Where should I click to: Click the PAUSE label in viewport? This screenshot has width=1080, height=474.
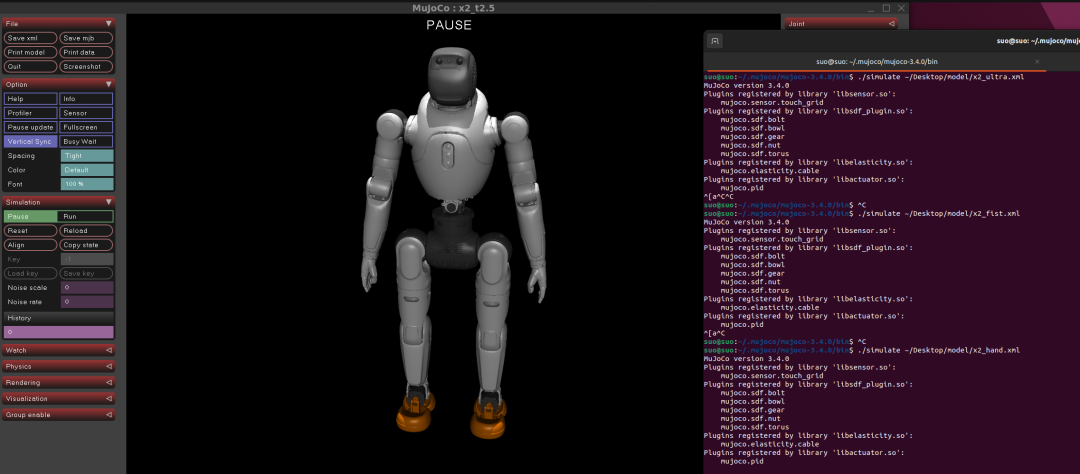448,25
